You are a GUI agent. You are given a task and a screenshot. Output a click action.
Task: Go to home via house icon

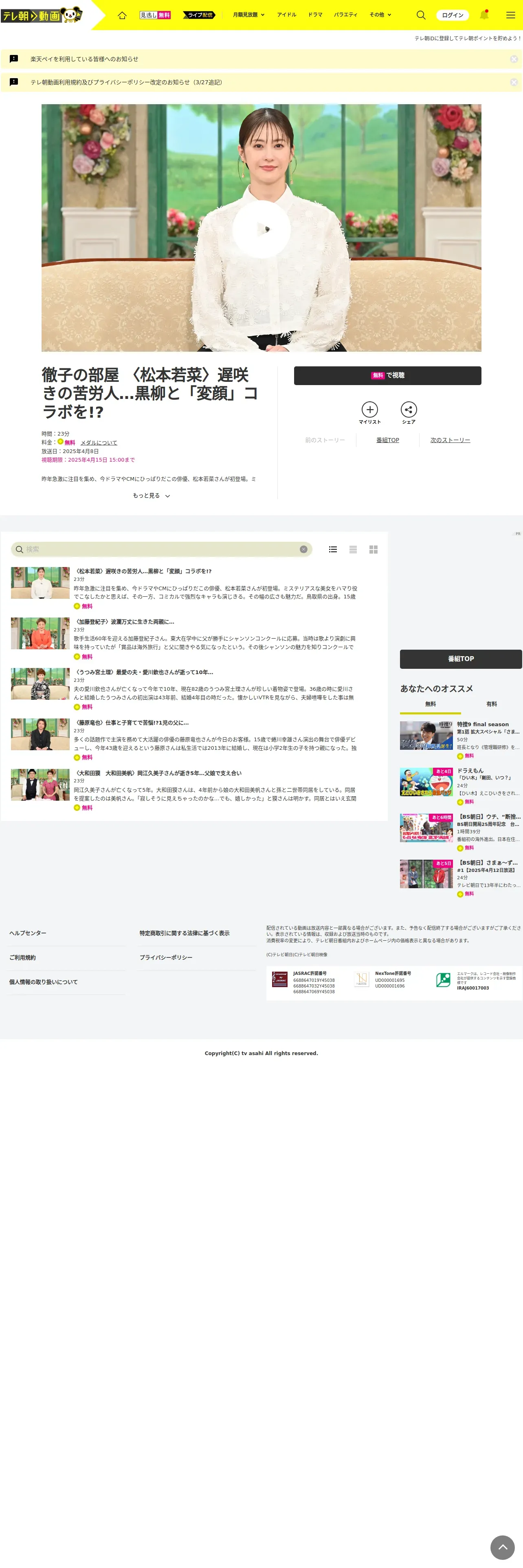point(122,15)
